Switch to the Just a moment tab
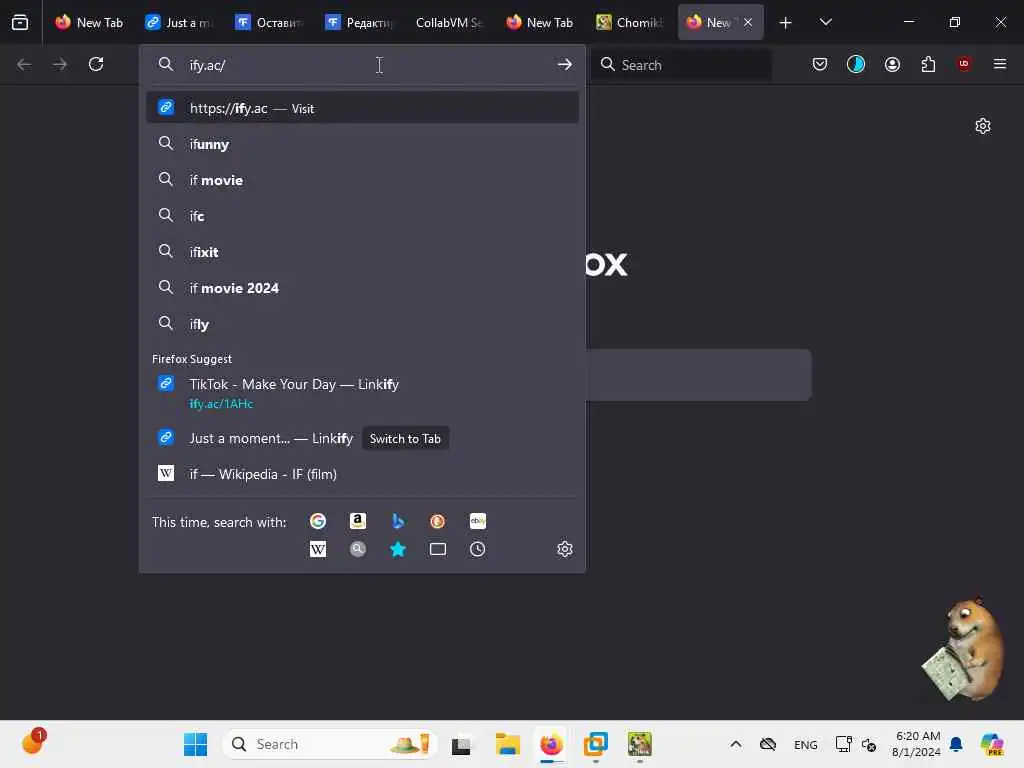Viewport: 1024px width, 768px height. click(180, 23)
